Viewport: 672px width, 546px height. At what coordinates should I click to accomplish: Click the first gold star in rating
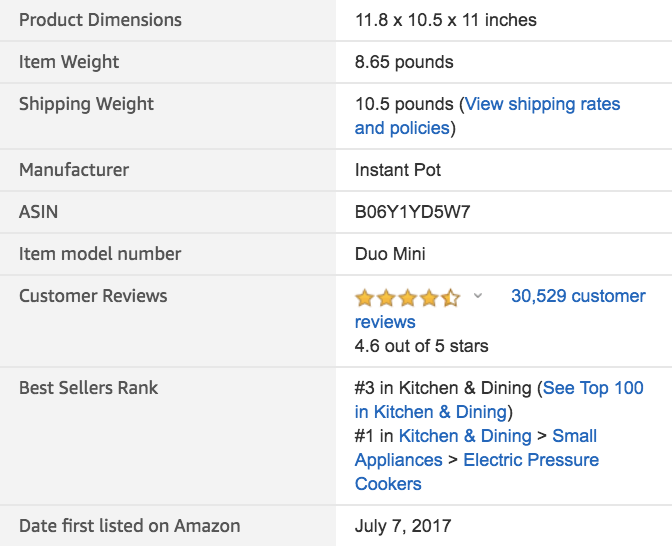[x=364, y=297]
